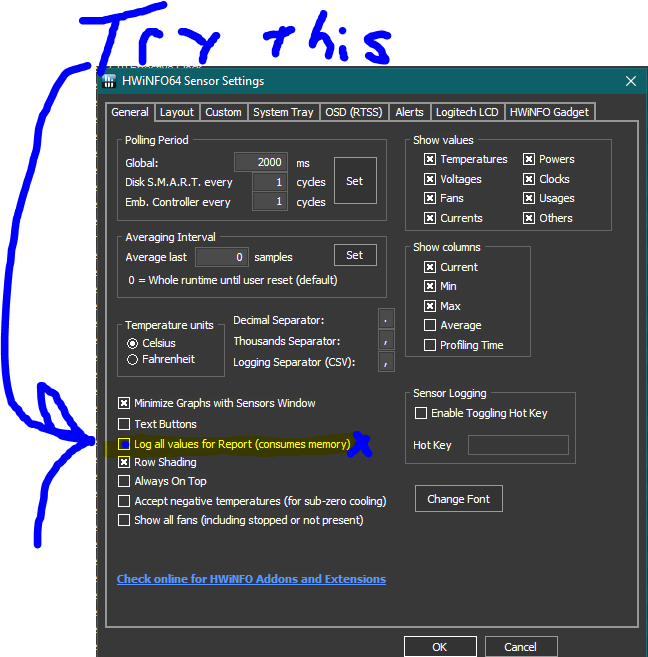The width and height of the screenshot is (648, 657).
Task: Edit the Emb. Controller cycles field
Action: click(x=270, y=202)
